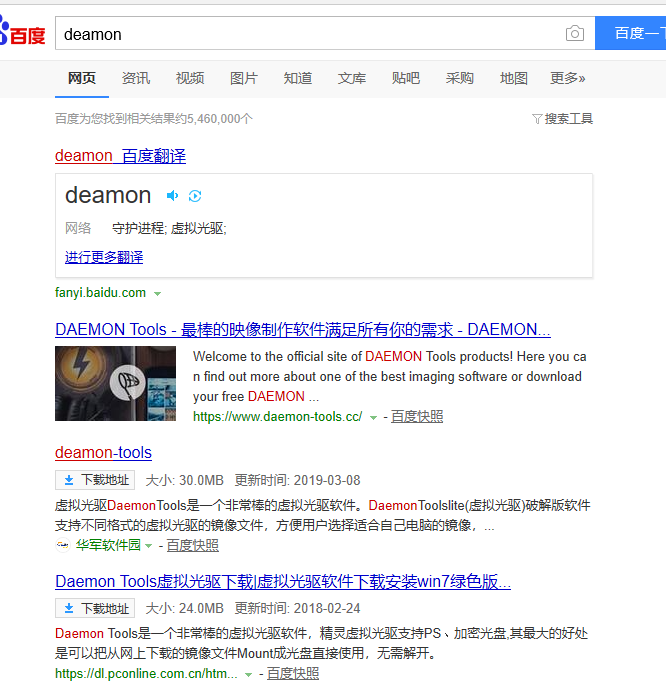Image resolution: width=666 pixels, height=688 pixels.
Task: Play the deamon pronunciation speaker icon
Action: pyautogui.click(x=173, y=196)
